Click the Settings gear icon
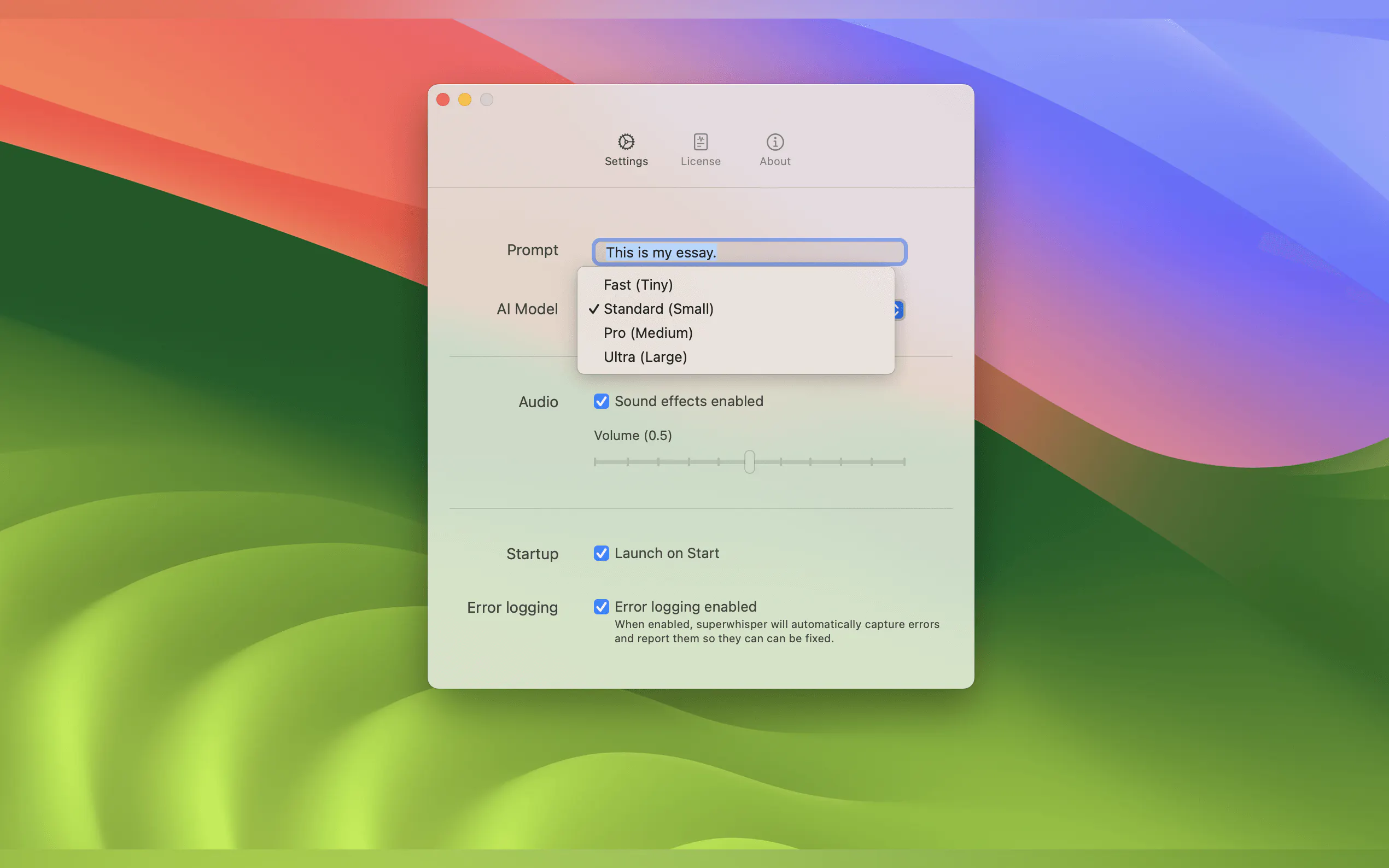Image resolution: width=1389 pixels, height=868 pixels. tap(626, 141)
